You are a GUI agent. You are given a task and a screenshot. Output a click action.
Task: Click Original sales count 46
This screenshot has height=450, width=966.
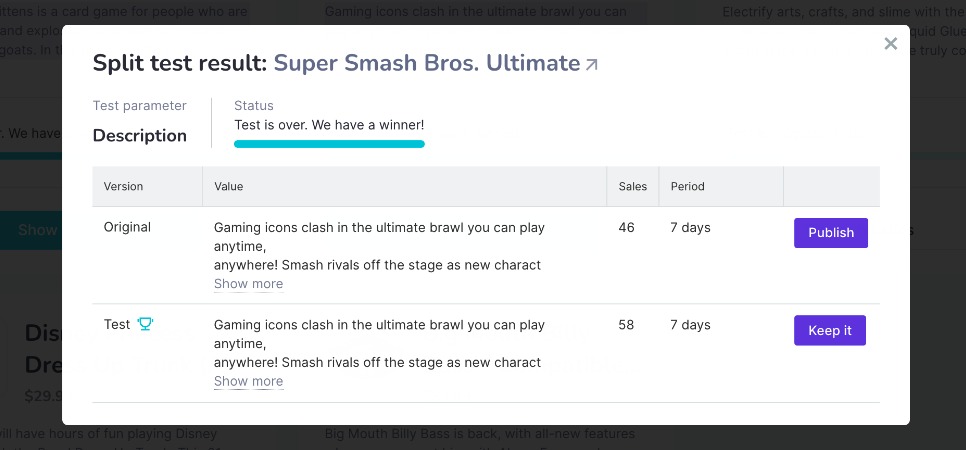click(x=626, y=227)
